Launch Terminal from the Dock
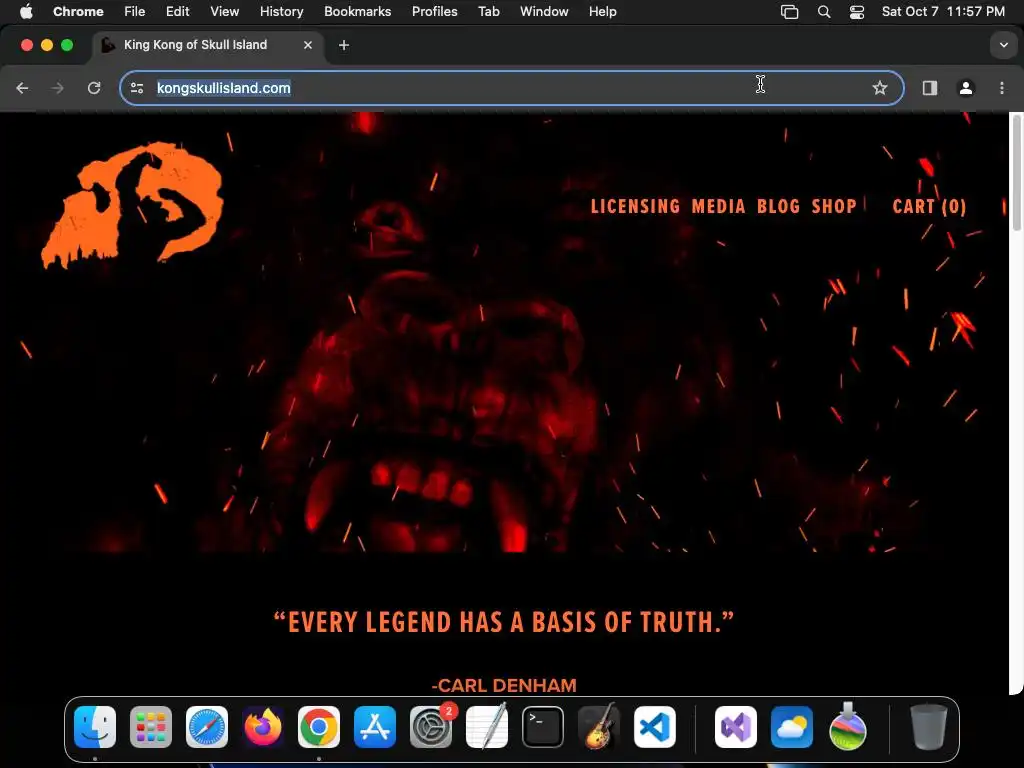This screenshot has width=1024, height=768. pos(543,727)
